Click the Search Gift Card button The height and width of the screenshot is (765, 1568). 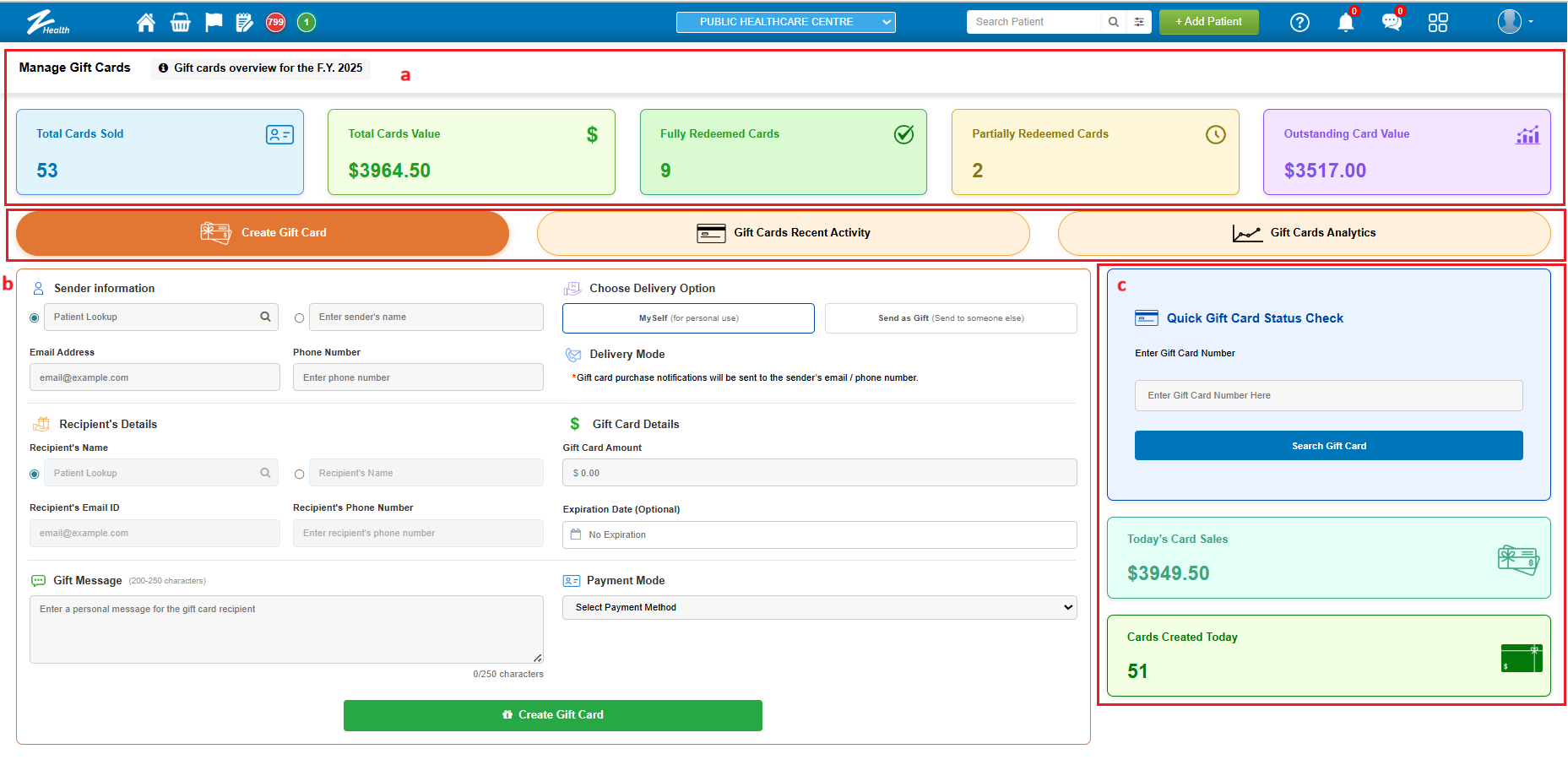pyautogui.click(x=1328, y=446)
